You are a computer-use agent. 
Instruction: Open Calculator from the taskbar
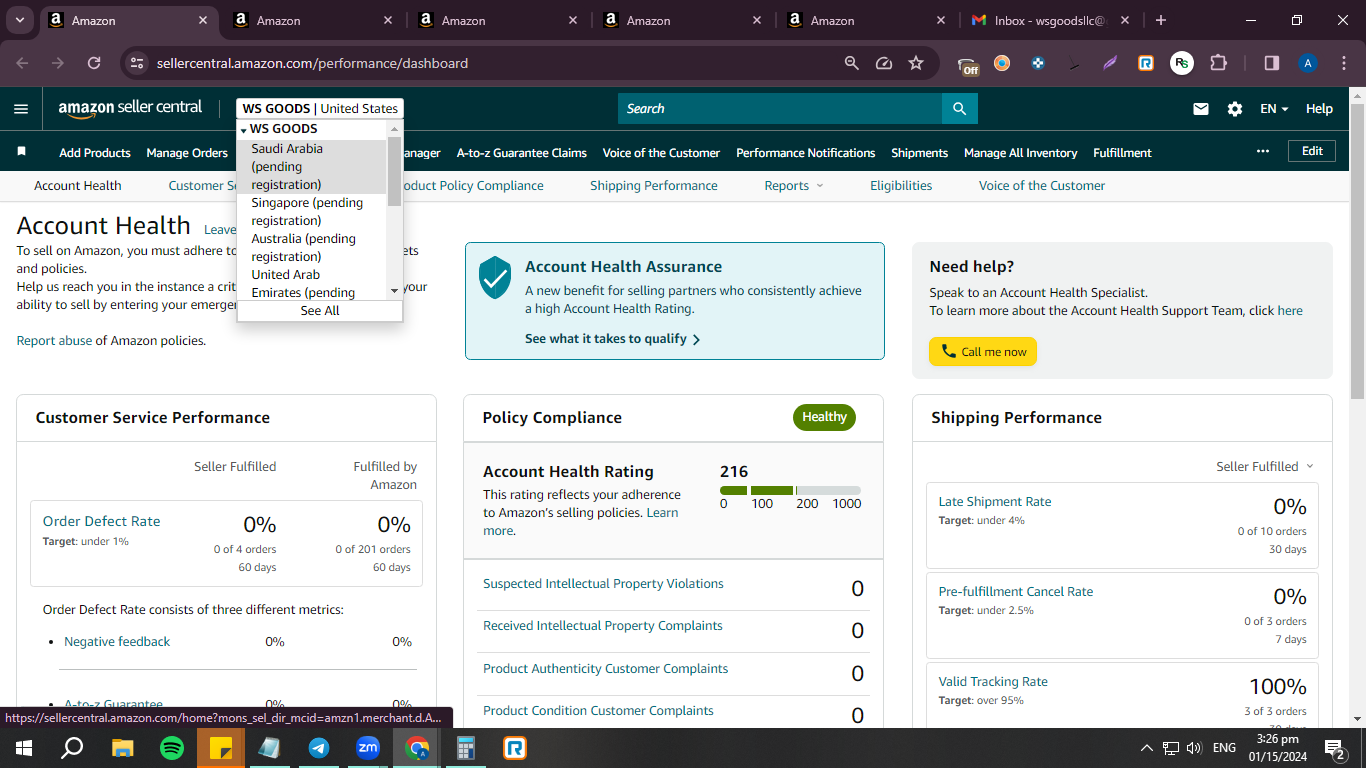[466, 748]
